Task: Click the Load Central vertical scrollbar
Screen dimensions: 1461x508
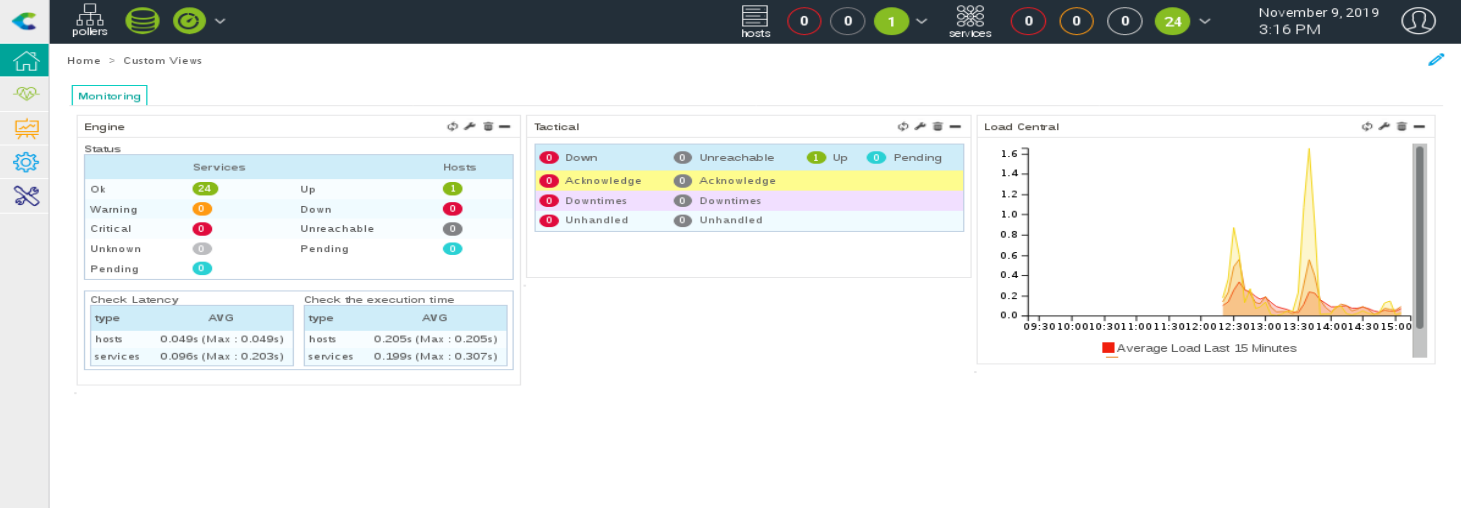Action: 1419,237
